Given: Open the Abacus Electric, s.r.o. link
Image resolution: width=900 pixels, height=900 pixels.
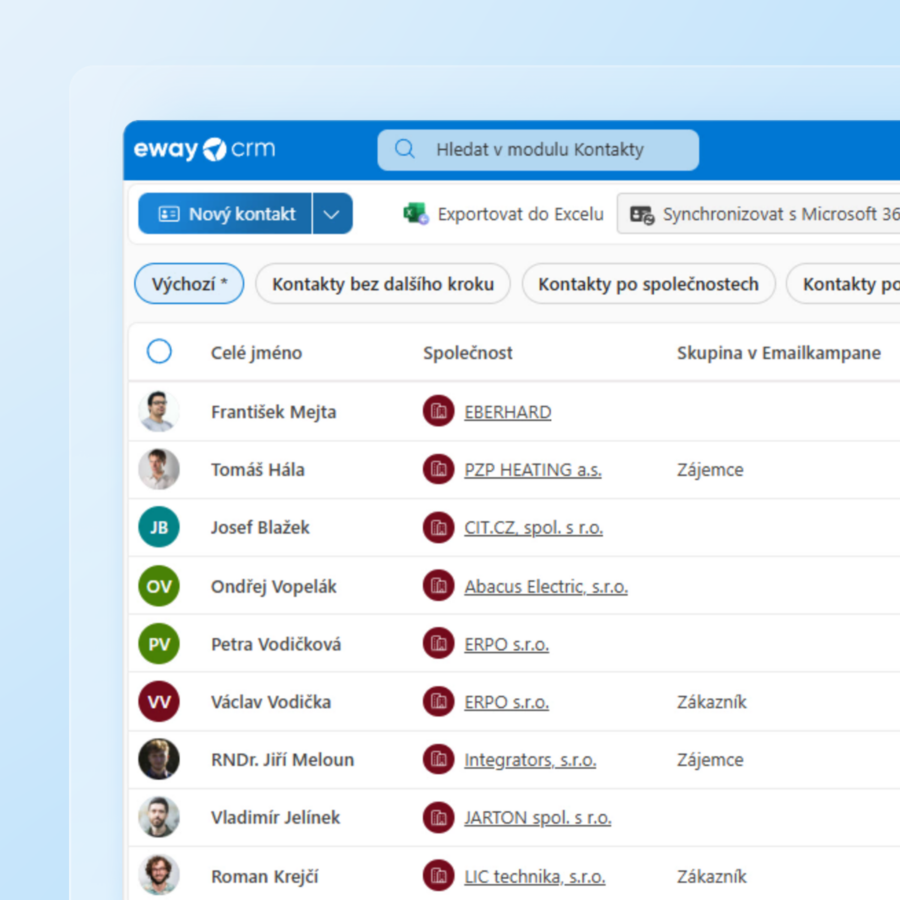Looking at the screenshot, I should (x=546, y=587).
